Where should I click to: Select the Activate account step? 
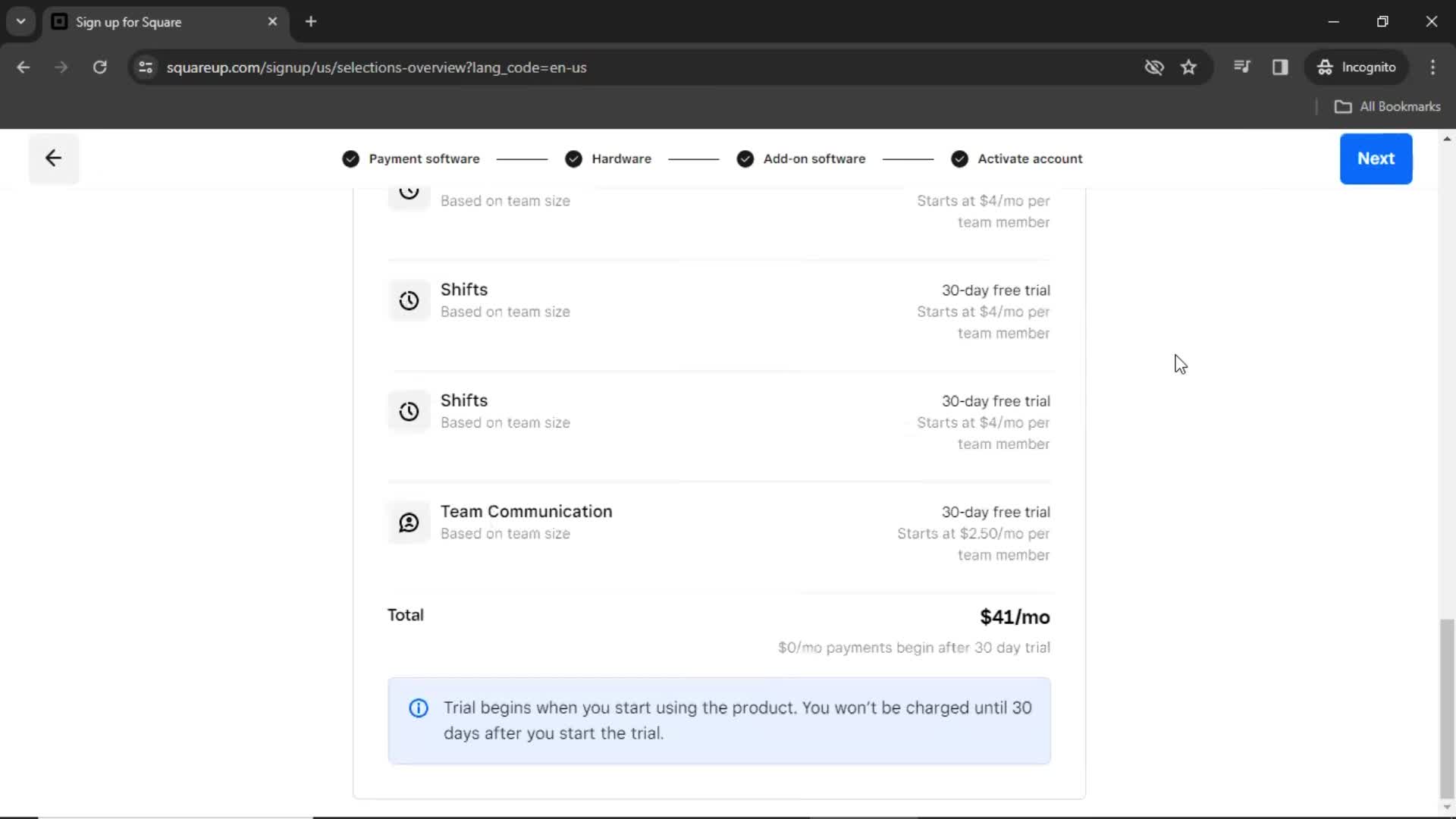[x=1017, y=158]
